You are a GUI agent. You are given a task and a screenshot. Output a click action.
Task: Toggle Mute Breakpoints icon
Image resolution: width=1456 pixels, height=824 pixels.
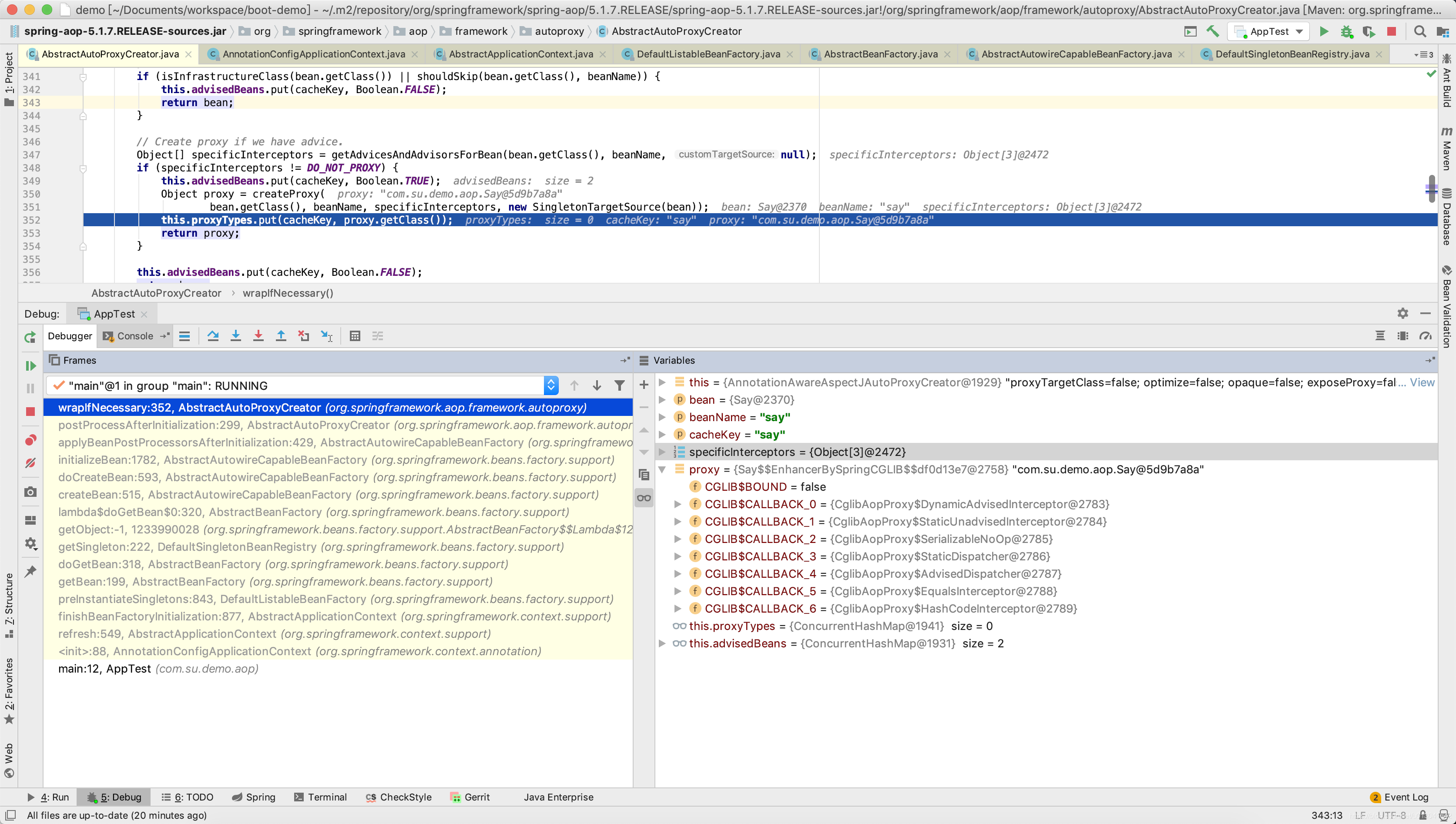30,463
